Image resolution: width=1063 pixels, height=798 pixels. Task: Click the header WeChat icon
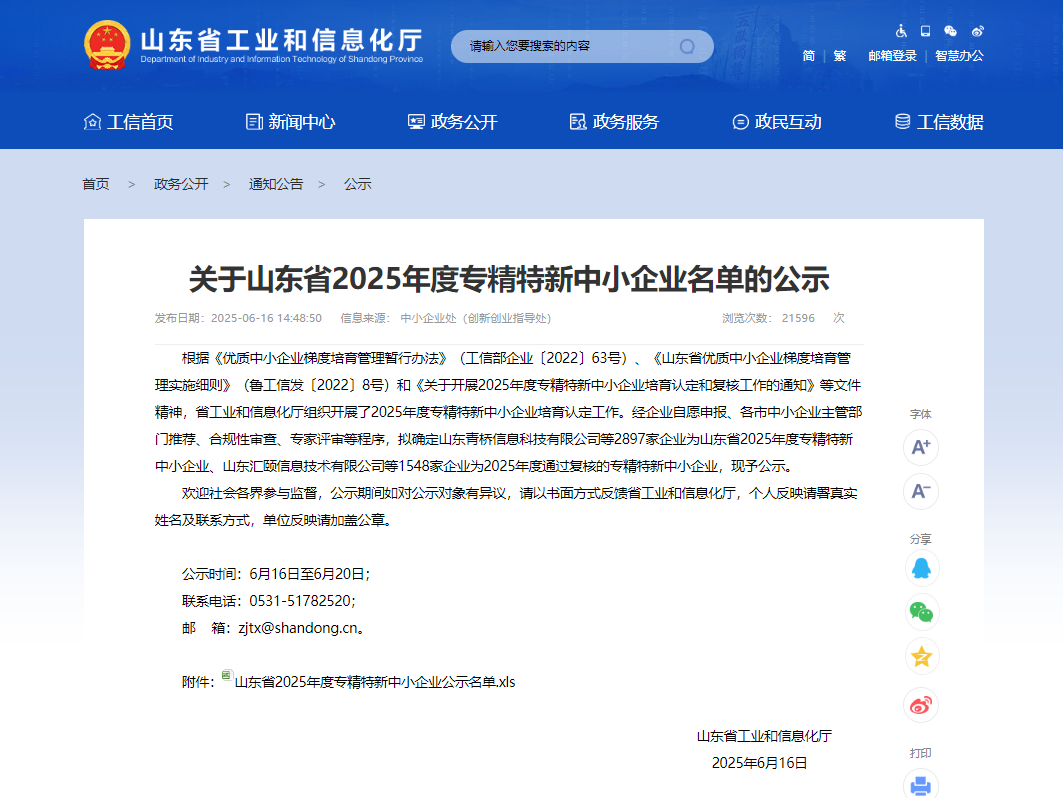(x=950, y=31)
